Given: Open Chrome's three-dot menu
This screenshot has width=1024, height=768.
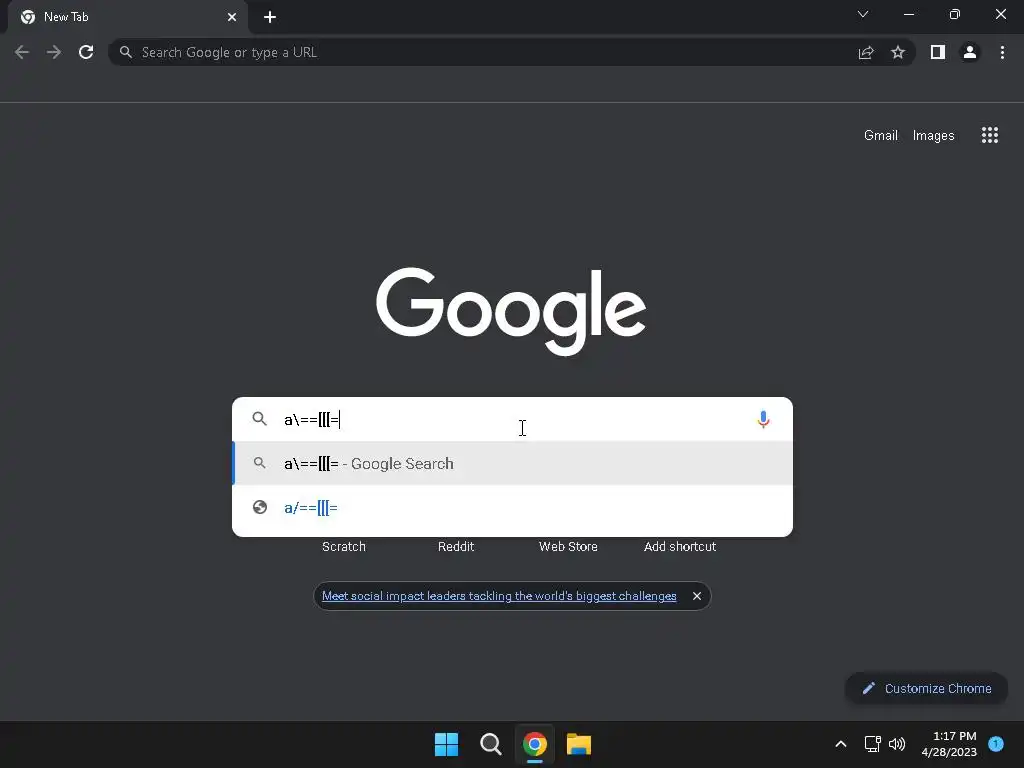Looking at the screenshot, I should [1002, 52].
